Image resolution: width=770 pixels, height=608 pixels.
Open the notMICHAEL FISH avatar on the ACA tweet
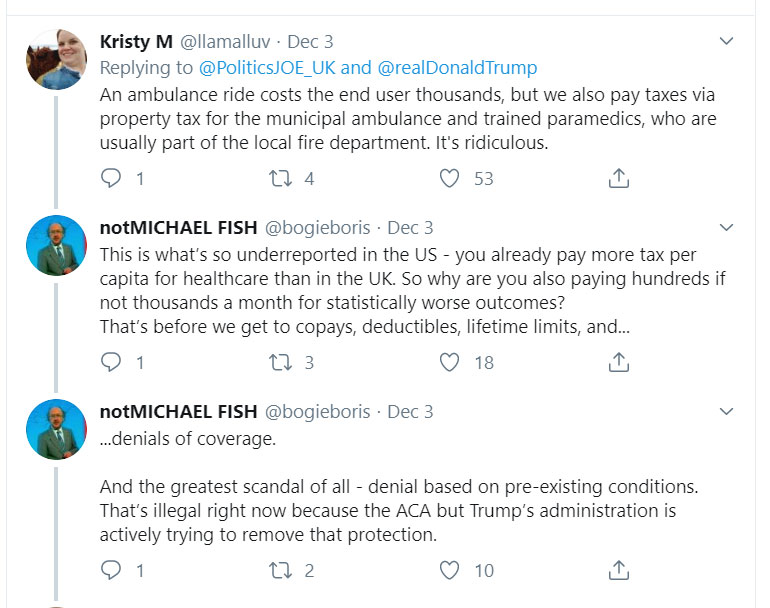coord(56,430)
